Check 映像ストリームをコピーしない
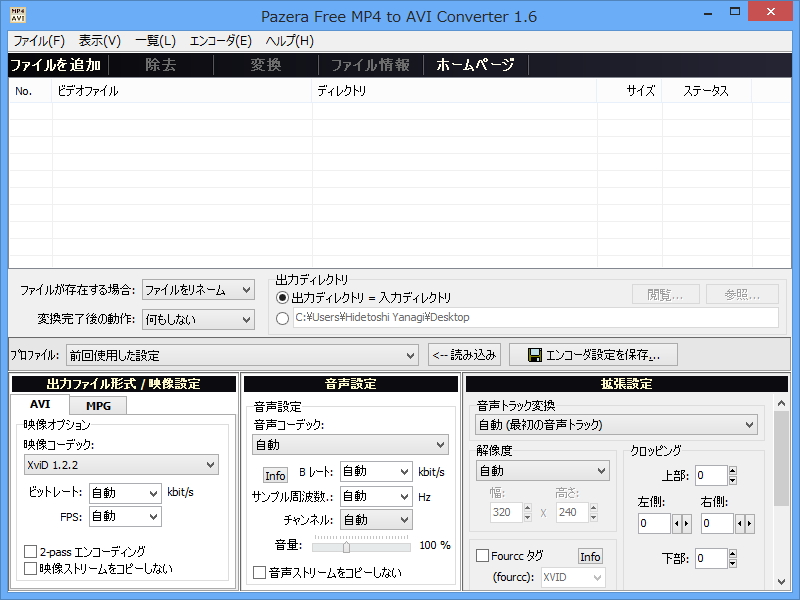The image size is (800, 600). point(30,570)
